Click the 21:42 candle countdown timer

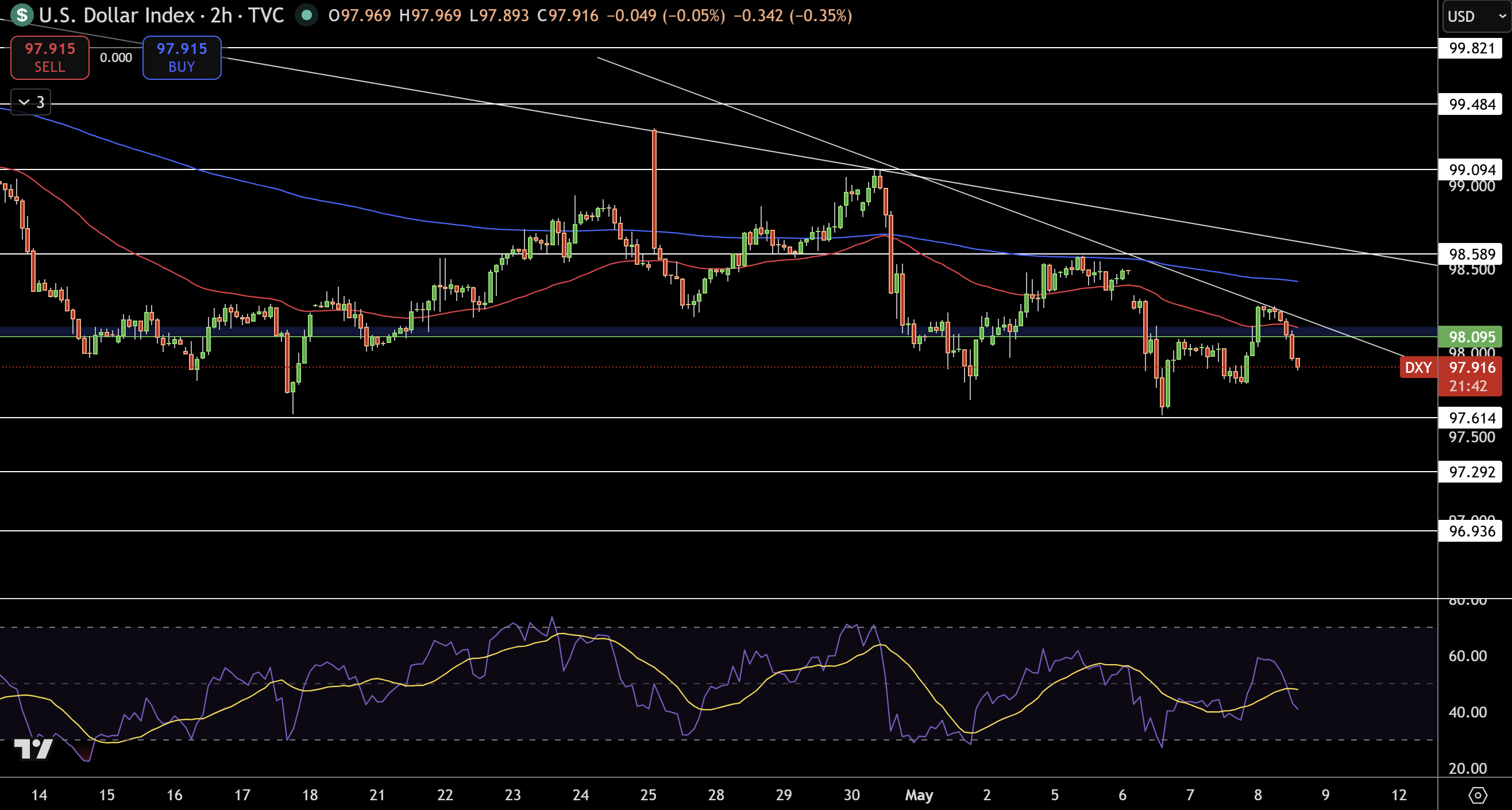click(x=1468, y=386)
